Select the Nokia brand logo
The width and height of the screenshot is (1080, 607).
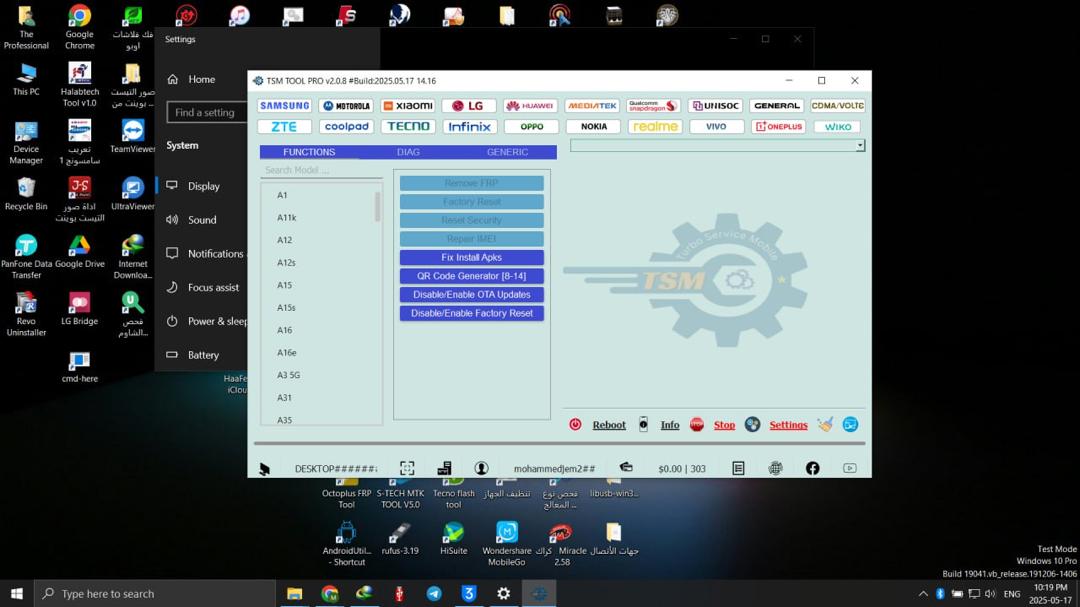pos(592,127)
